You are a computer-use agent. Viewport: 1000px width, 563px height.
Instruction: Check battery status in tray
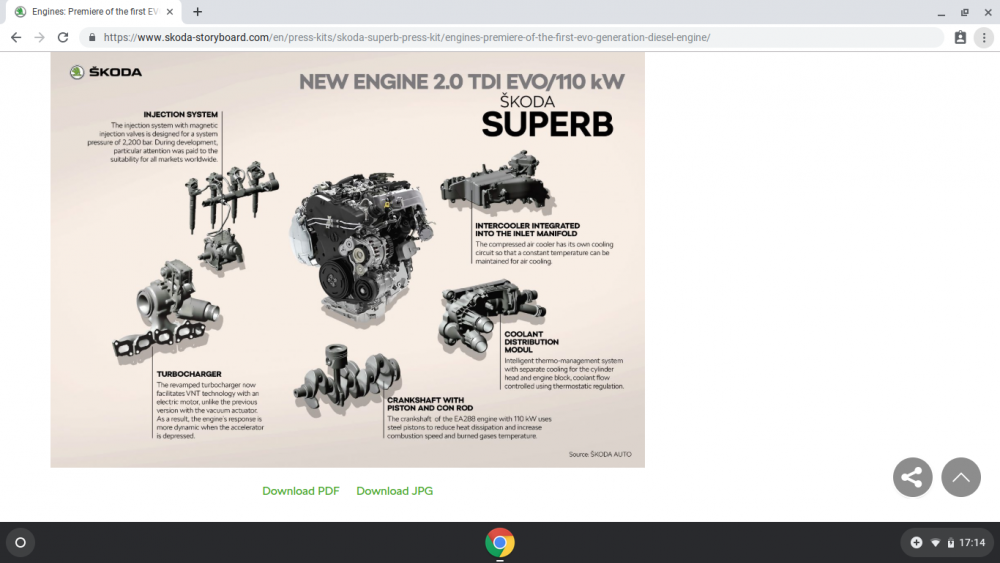pos(951,543)
